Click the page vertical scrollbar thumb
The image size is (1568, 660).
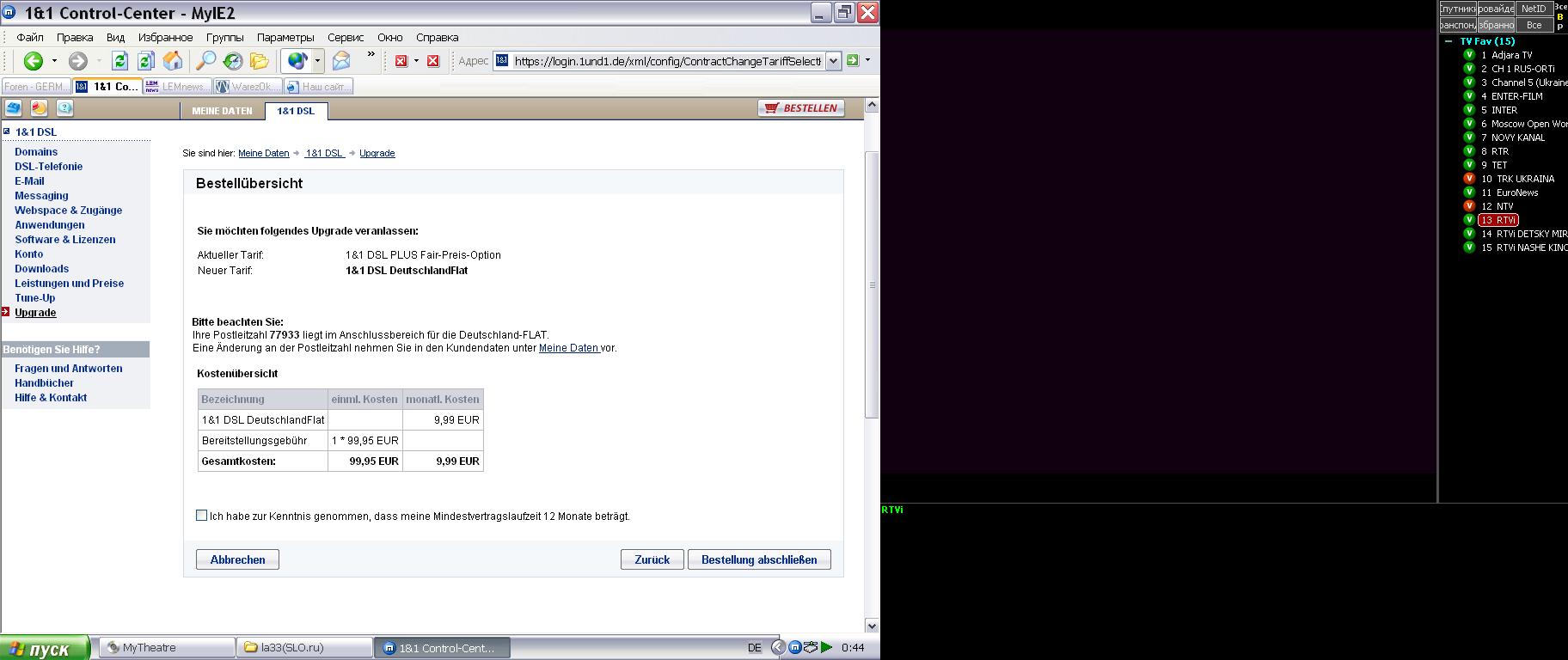[x=871, y=284]
